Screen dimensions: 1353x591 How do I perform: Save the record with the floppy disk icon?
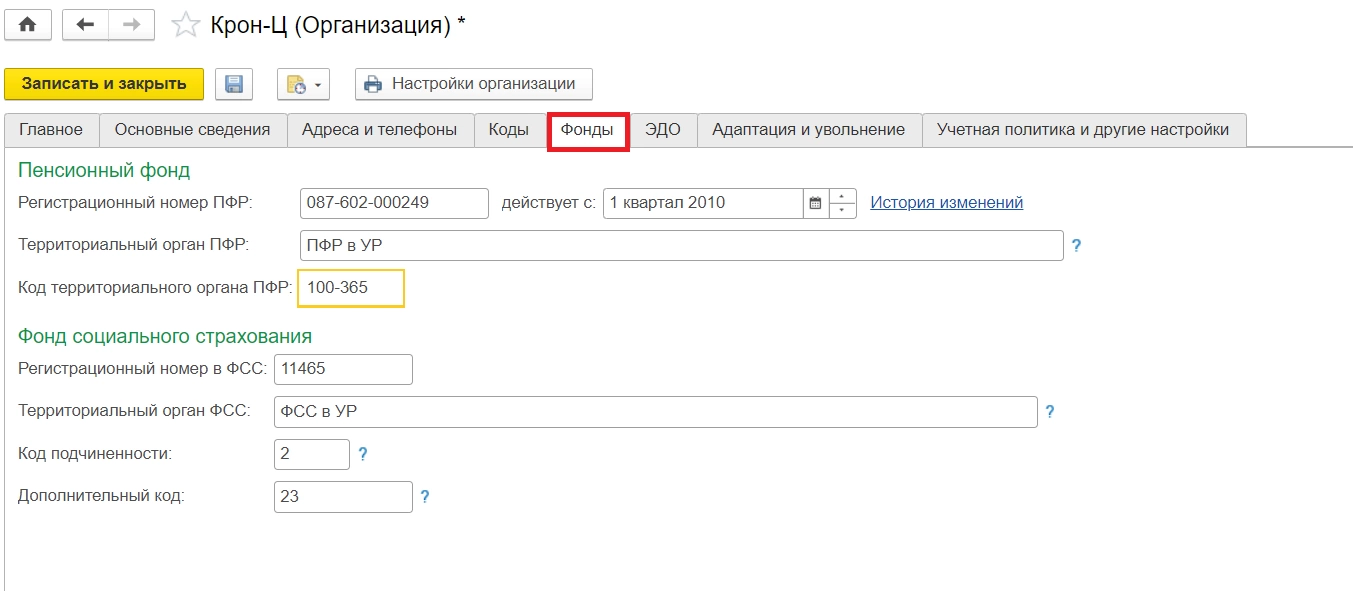(234, 84)
